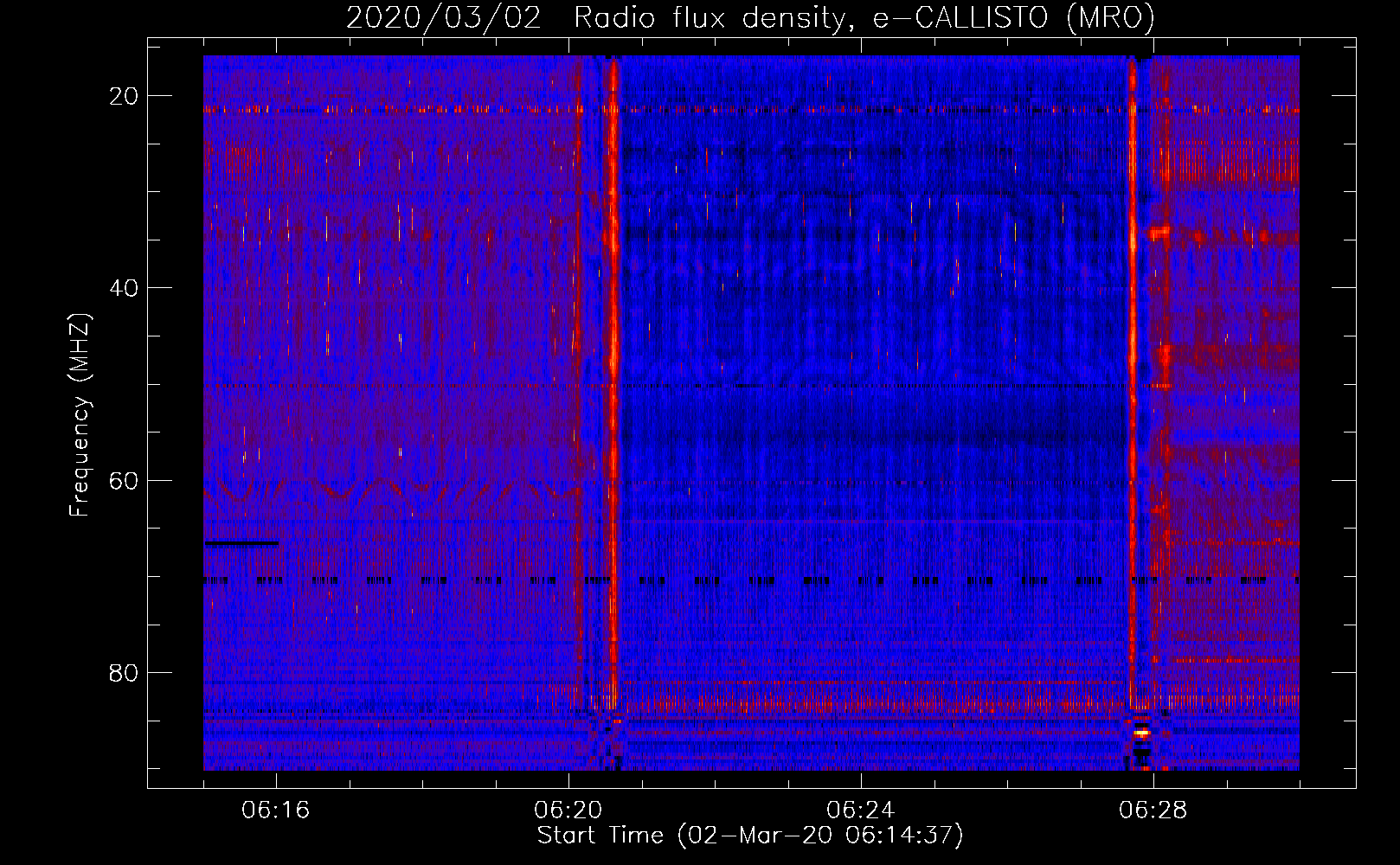Viewport: 1400px width, 865px height.
Task: Click the plot title 'Radio flux density, e-CALLISTO (MRO)'
Action: click(864, 17)
